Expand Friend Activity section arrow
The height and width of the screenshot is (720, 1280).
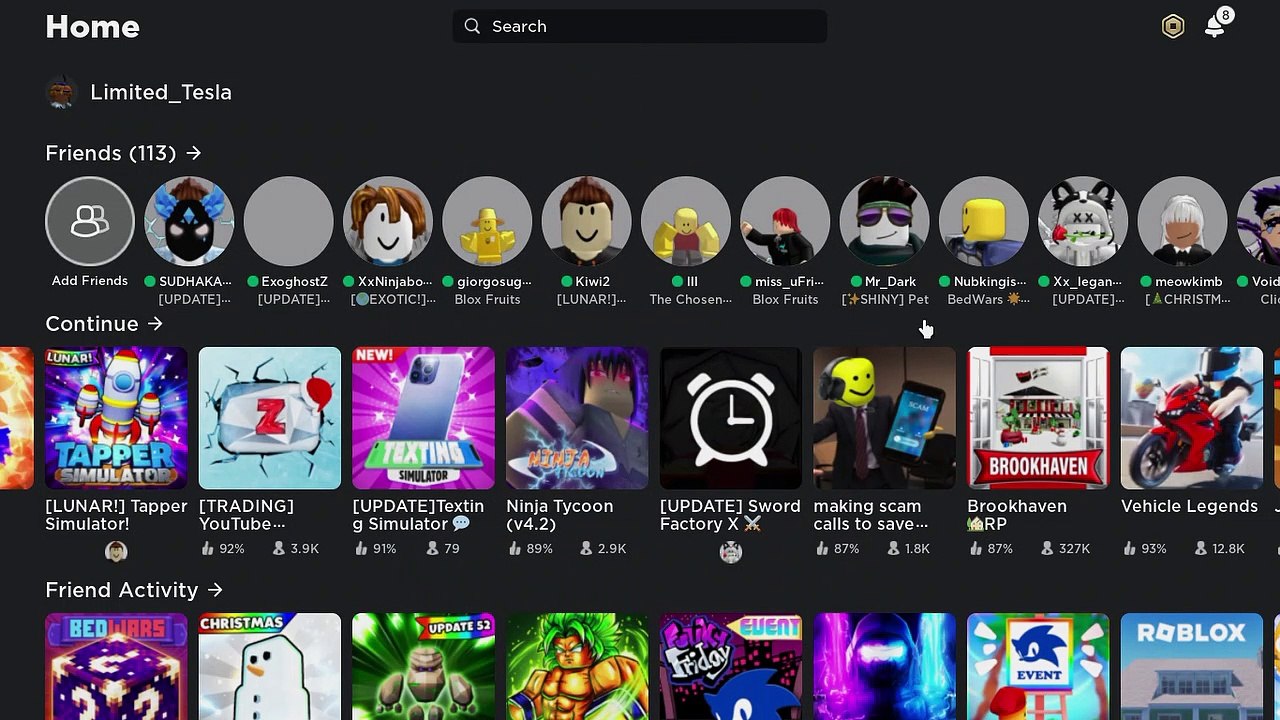point(215,590)
